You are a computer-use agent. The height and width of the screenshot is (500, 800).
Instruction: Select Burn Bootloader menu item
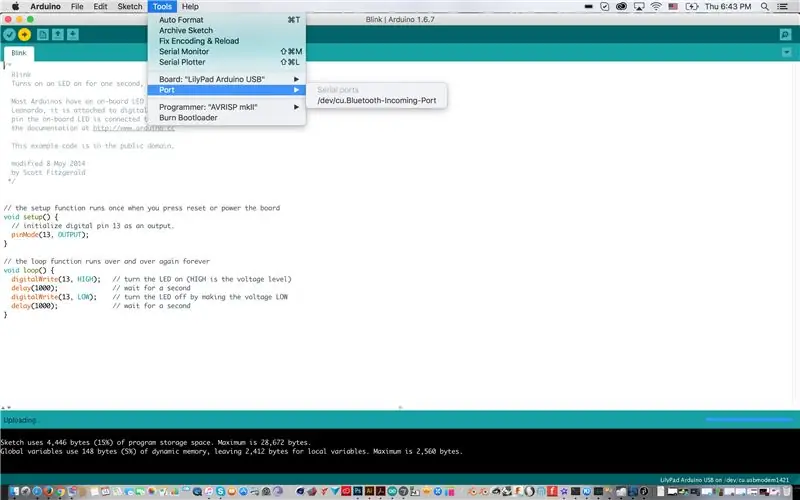(x=227, y=117)
